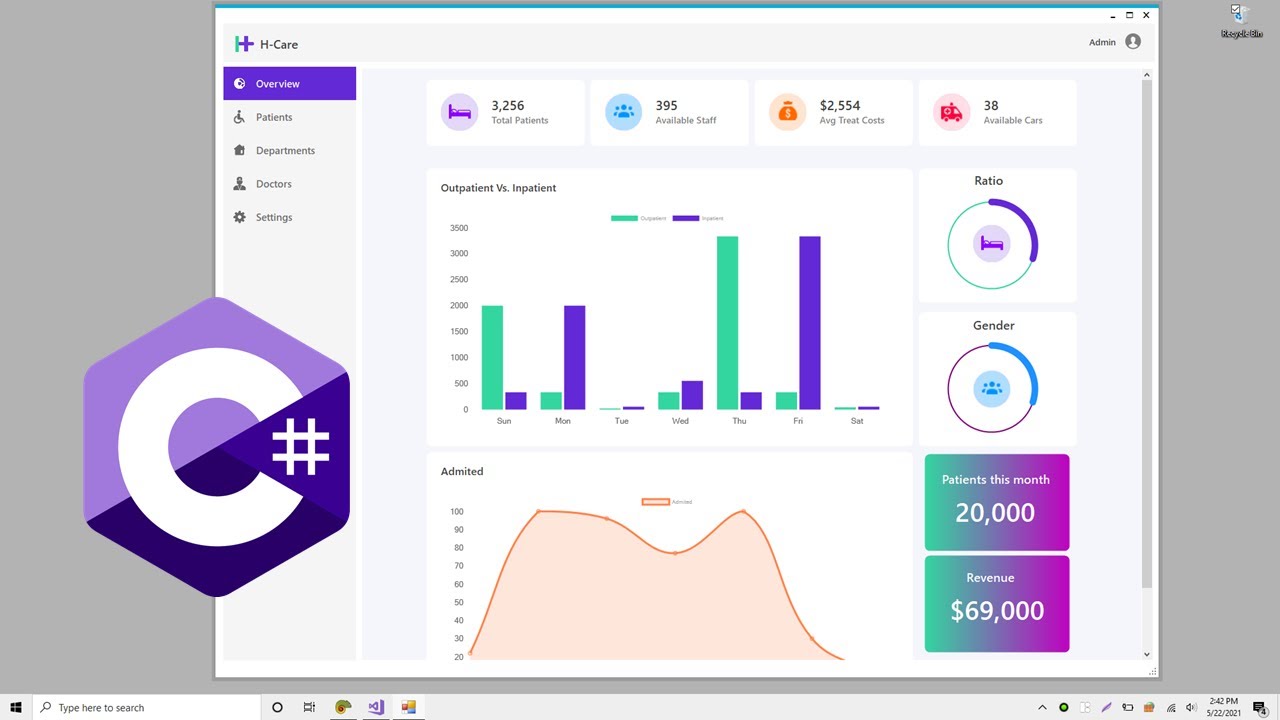Click the 38 Available Cars value
The height and width of the screenshot is (720, 1280).
991,105
